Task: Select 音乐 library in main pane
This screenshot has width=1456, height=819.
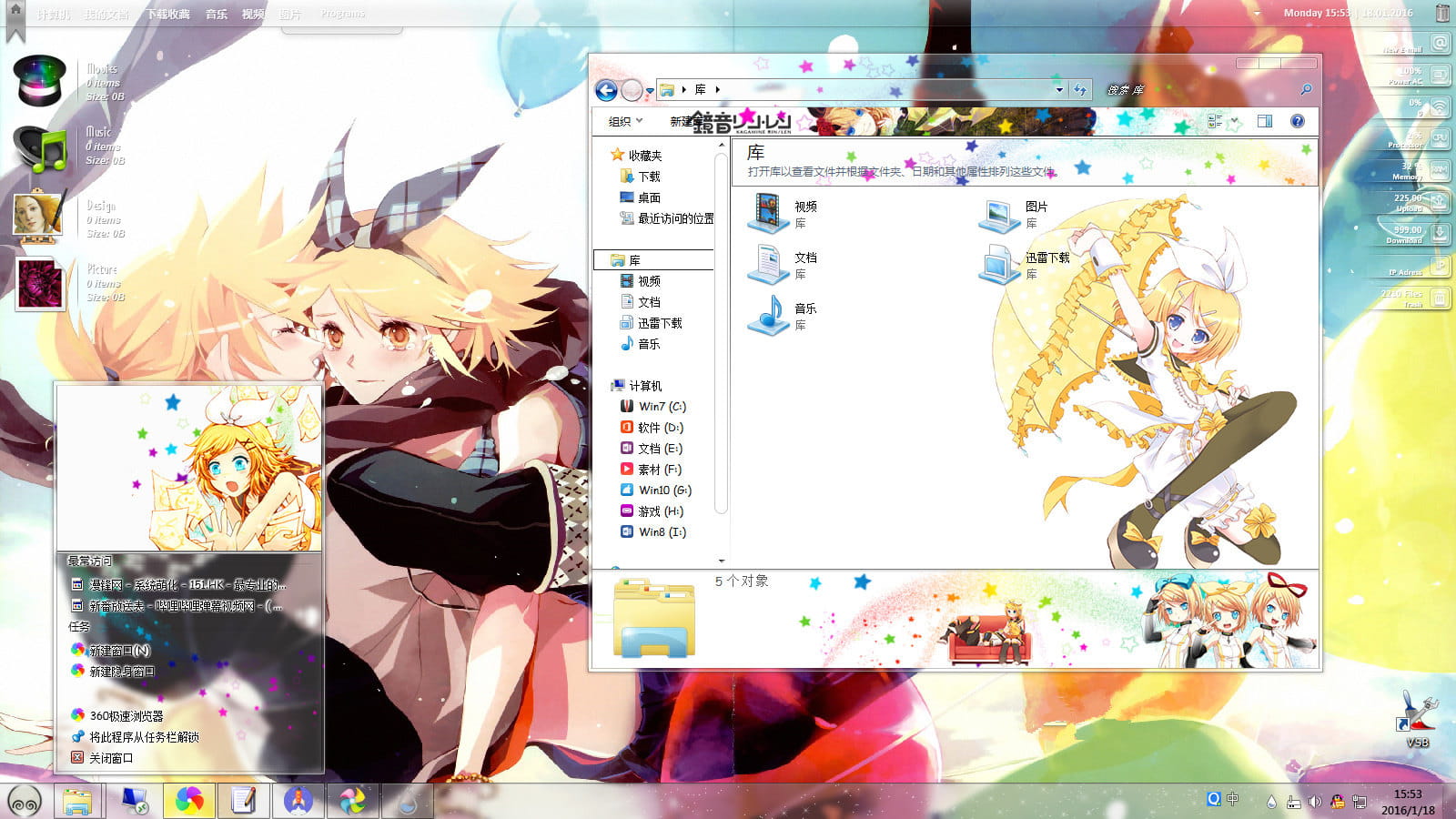Action: point(783,316)
